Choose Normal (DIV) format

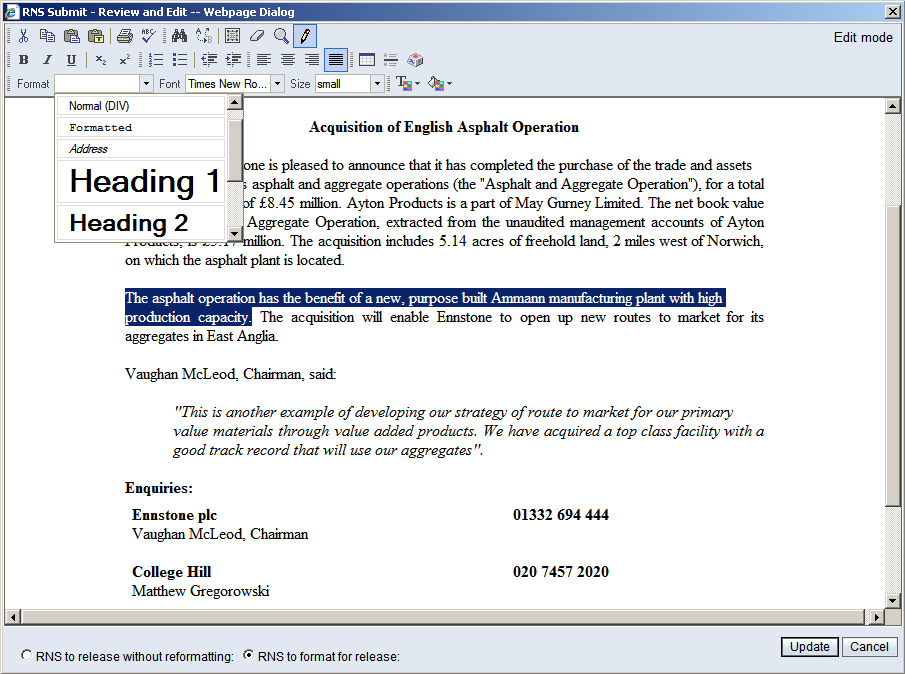click(x=141, y=106)
